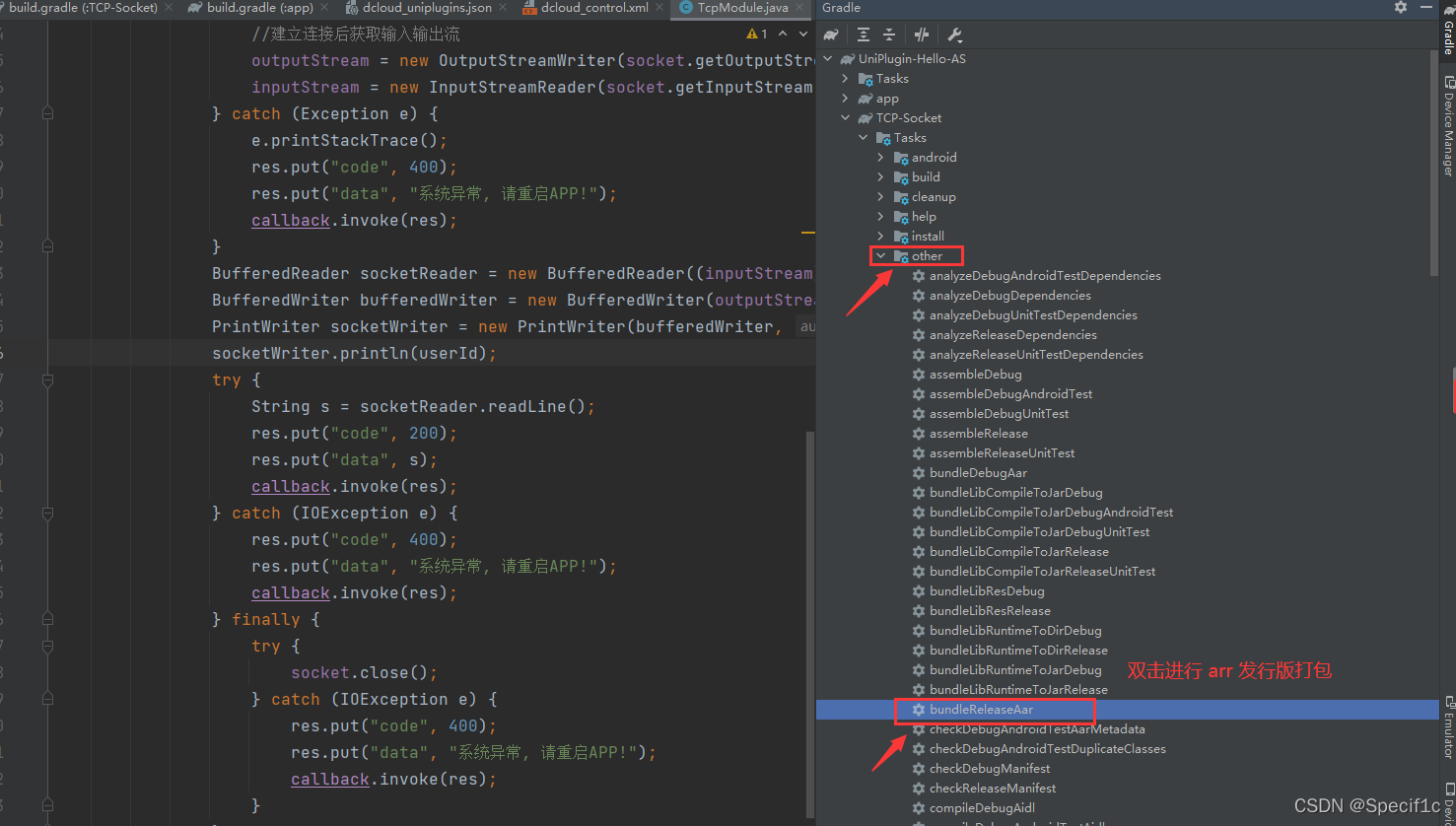The width and height of the screenshot is (1456, 826).
Task: Open the Emulator side tab
Action: click(1447, 727)
